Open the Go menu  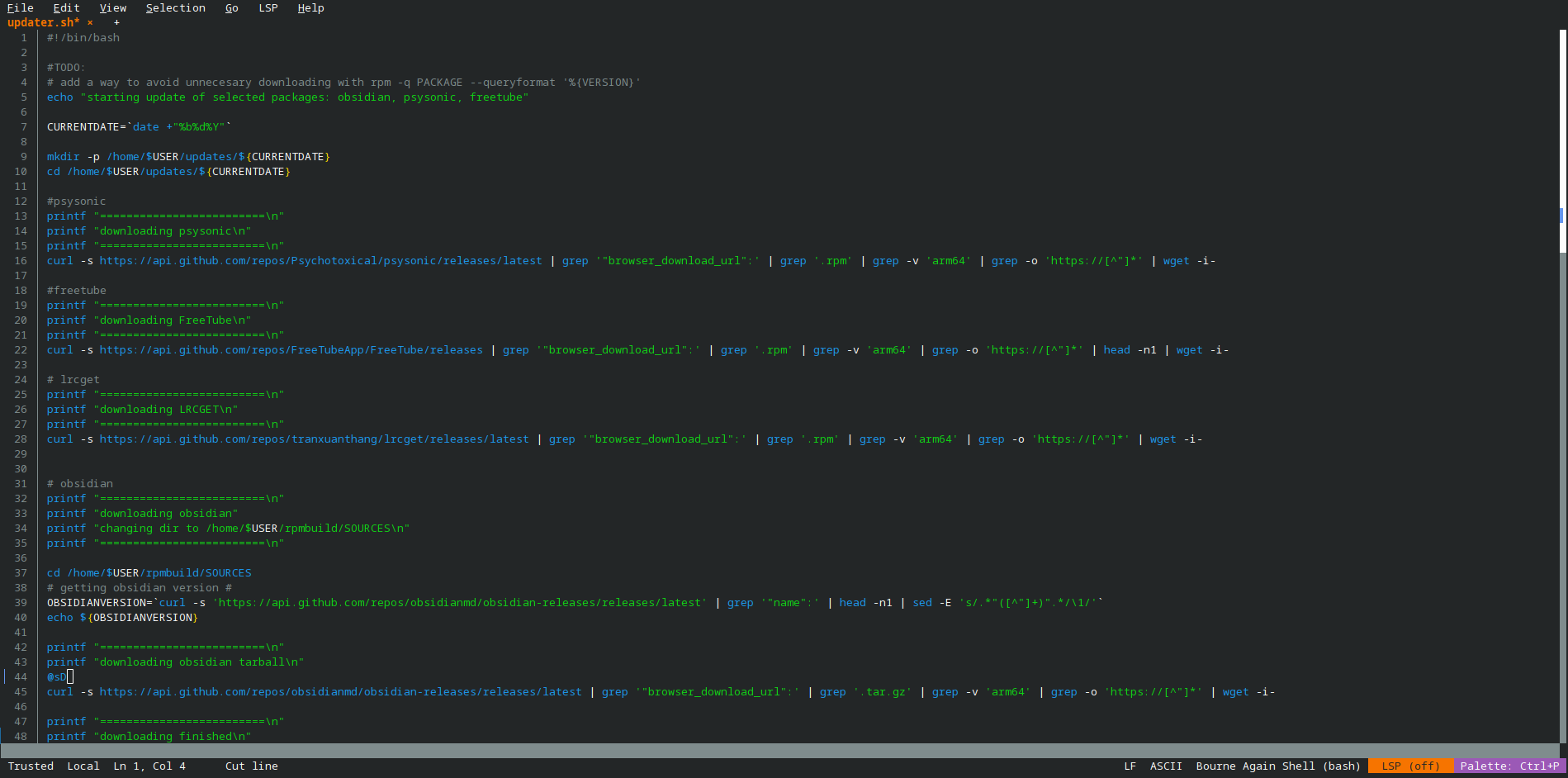pyautogui.click(x=232, y=7)
